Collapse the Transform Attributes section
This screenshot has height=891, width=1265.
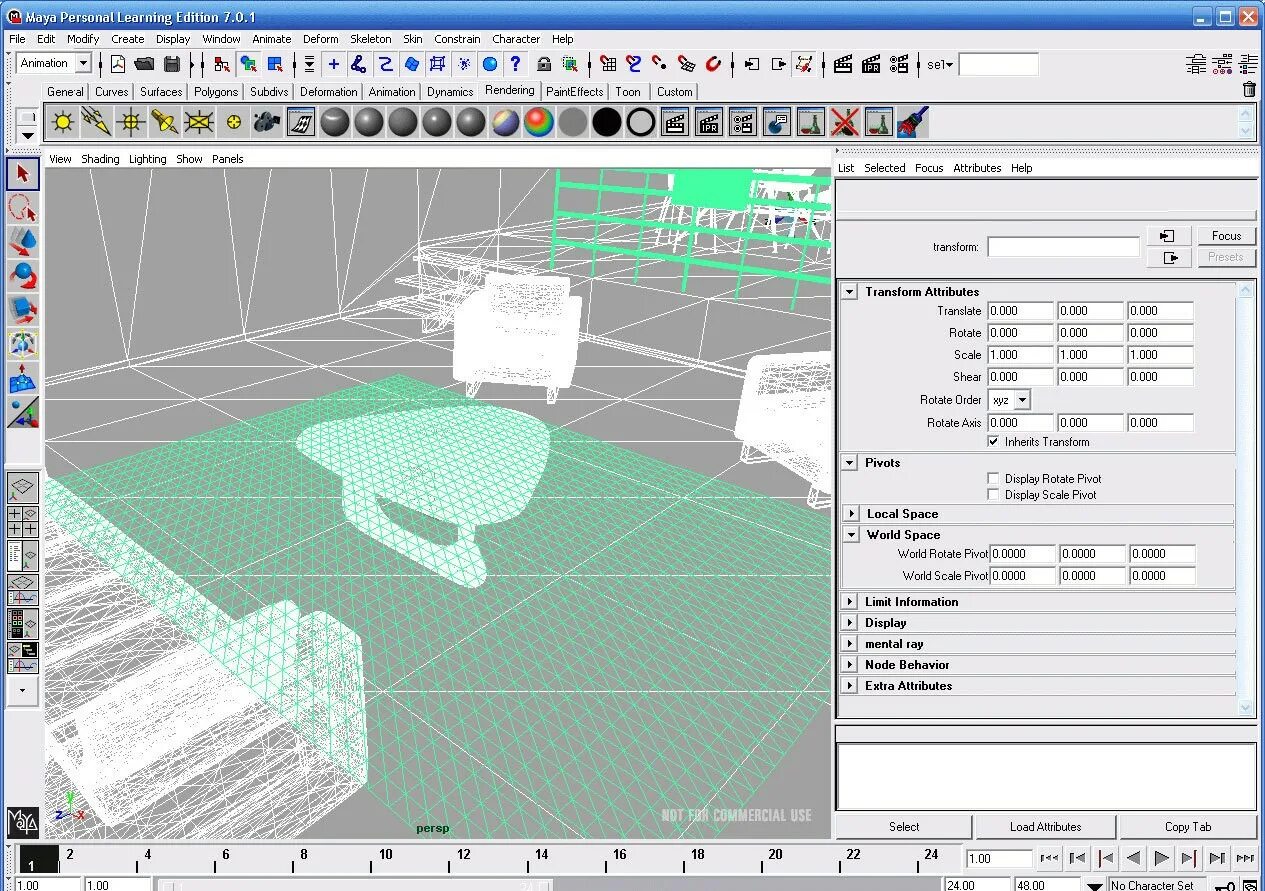[850, 292]
